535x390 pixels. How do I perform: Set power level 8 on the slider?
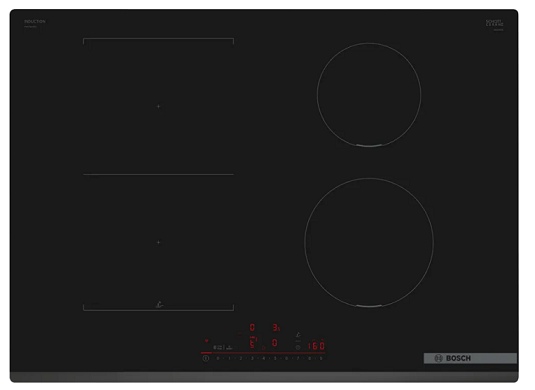pyautogui.click(x=309, y=358)
